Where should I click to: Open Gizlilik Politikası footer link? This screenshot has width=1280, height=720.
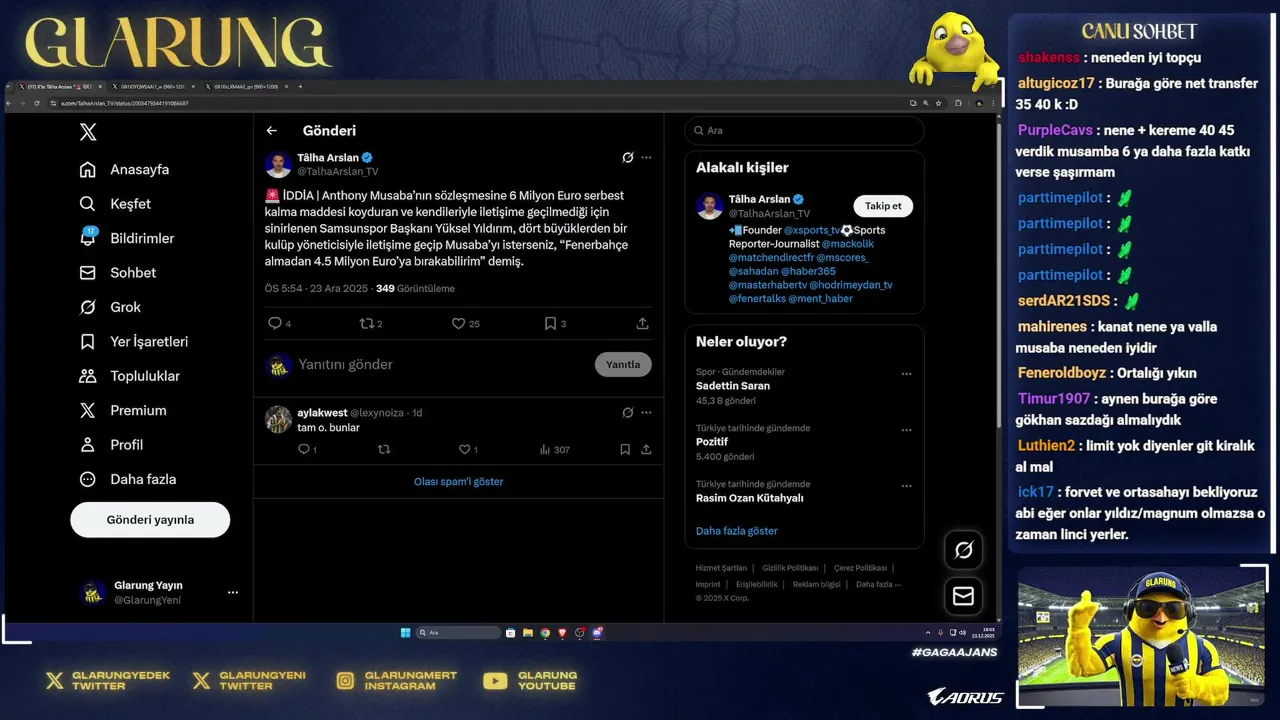pyautogui.click(x=790, y=568)
